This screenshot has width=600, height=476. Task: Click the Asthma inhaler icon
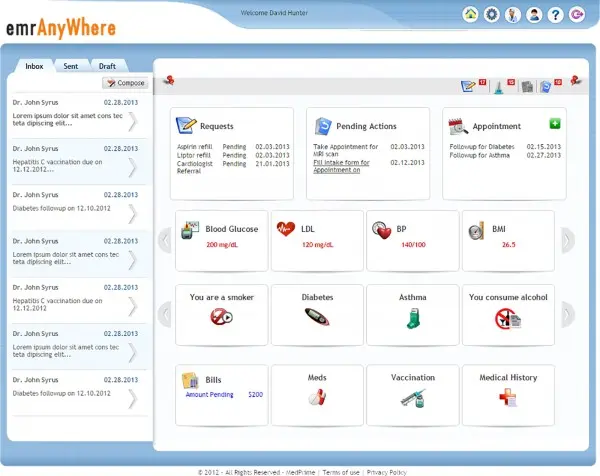[413, 319]
